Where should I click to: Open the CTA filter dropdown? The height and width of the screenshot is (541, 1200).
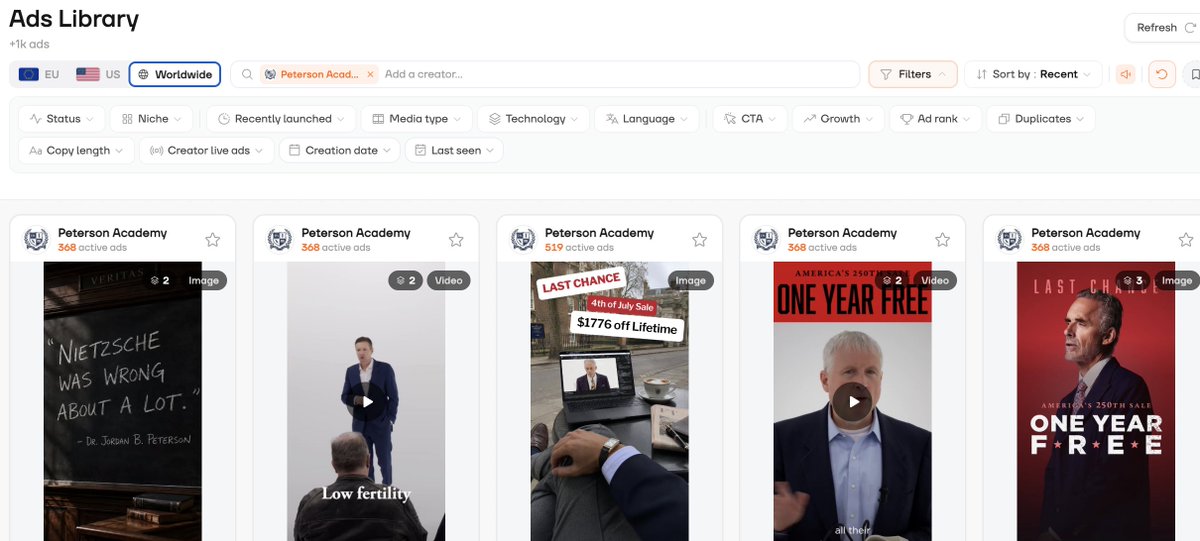[750, 118]
